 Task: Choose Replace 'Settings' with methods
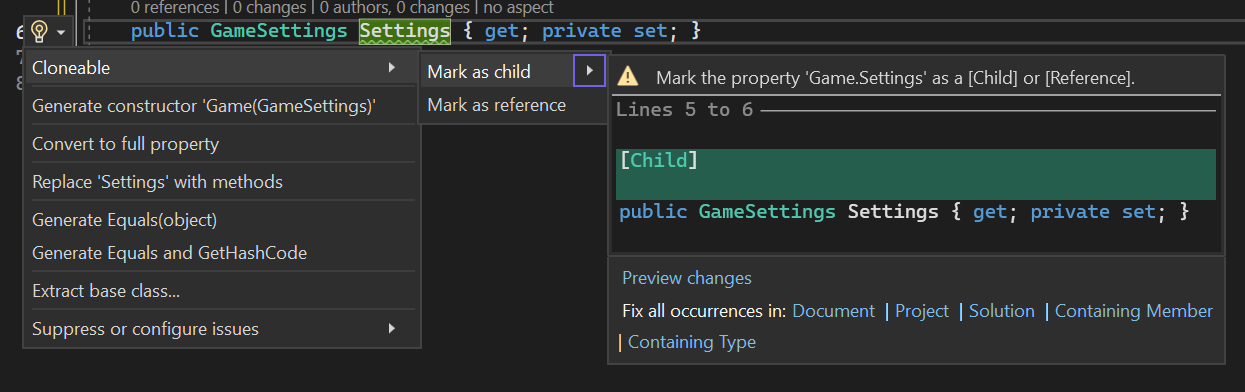pyautogui.click(x=221, y=182)
